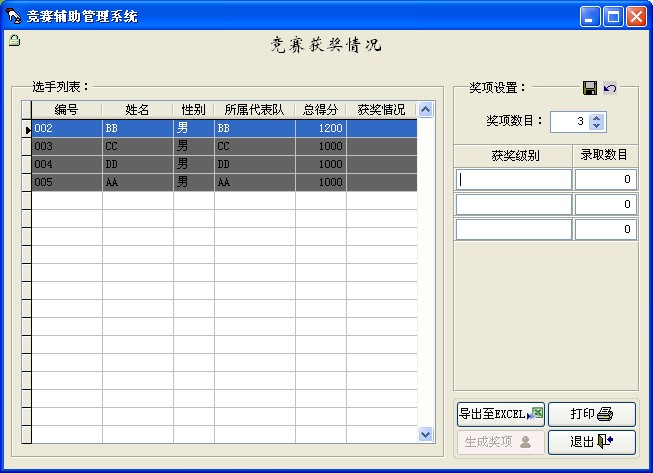
Task: Maximize the 竞赛辅助管理系统 window
Action: point(613,17)
